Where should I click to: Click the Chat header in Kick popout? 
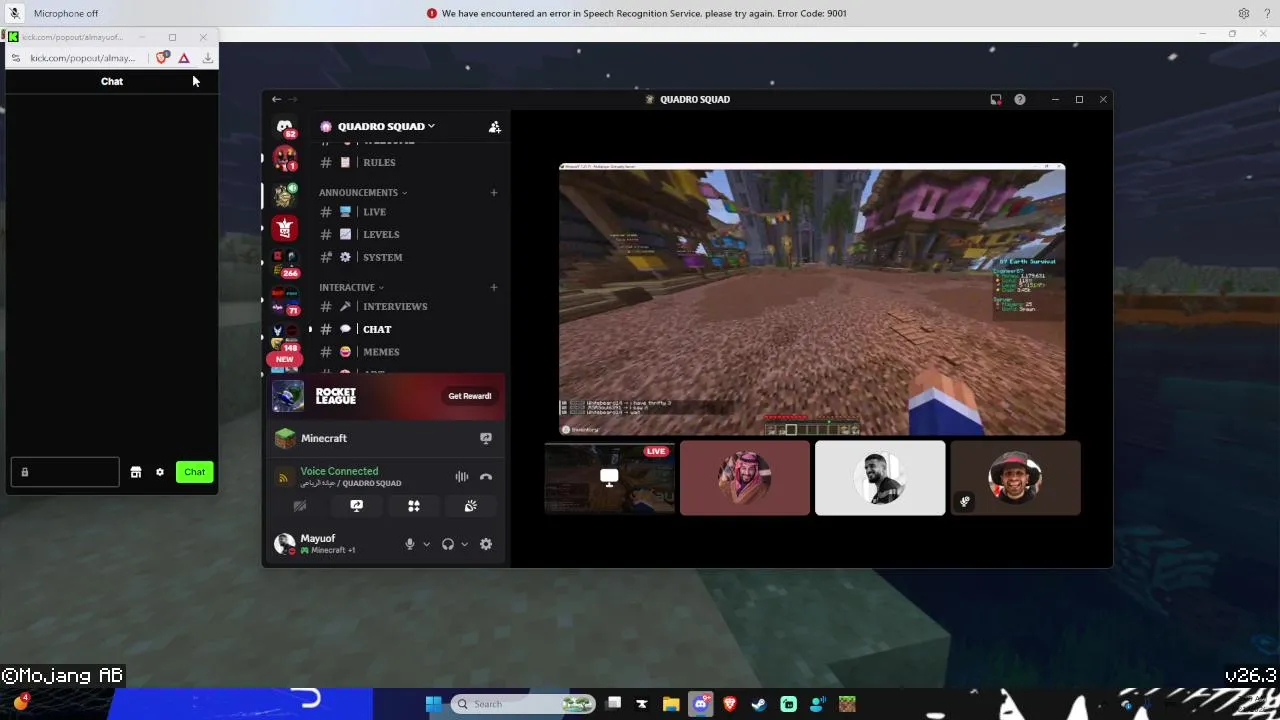(112, 81)
